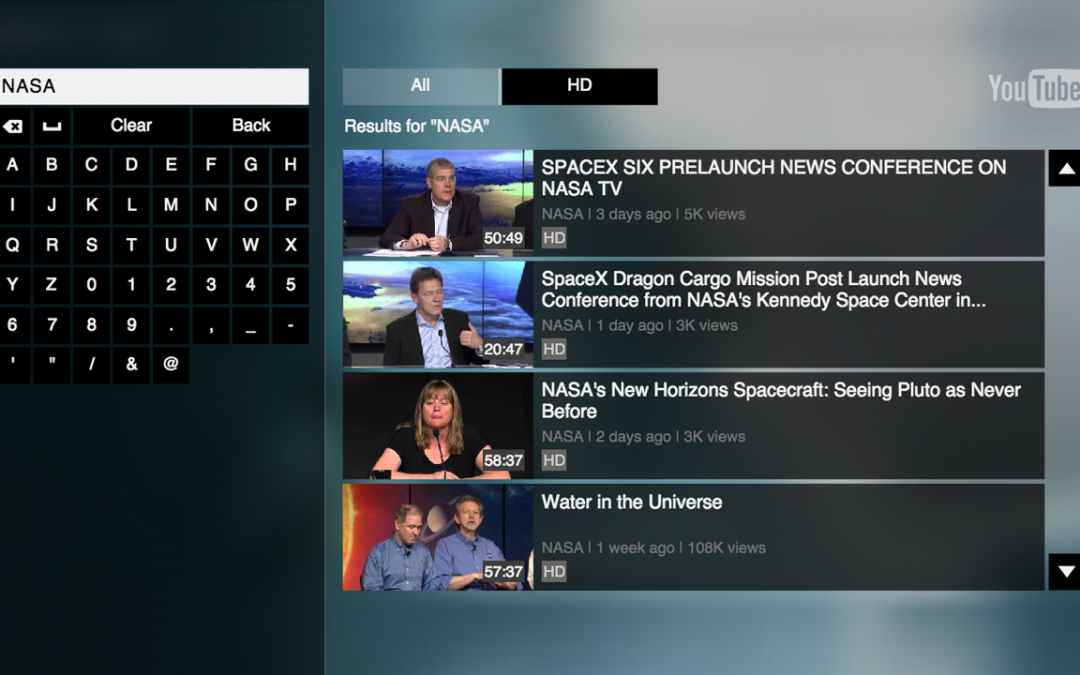The height and width of the screenshot is (675, 1080).
Task: Select the Back key on keyboard
Action: click(251, 126)
